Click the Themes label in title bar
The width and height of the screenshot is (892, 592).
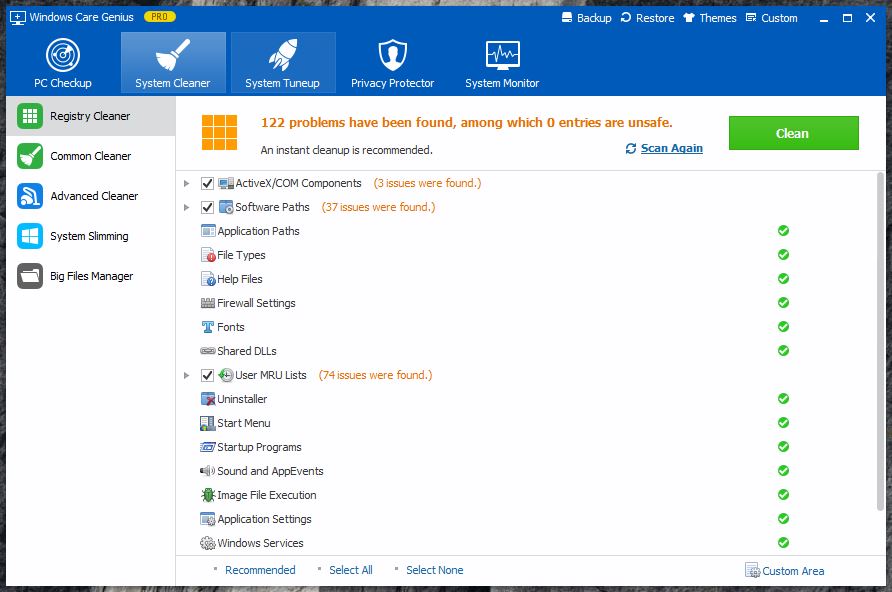pos(718,18)
